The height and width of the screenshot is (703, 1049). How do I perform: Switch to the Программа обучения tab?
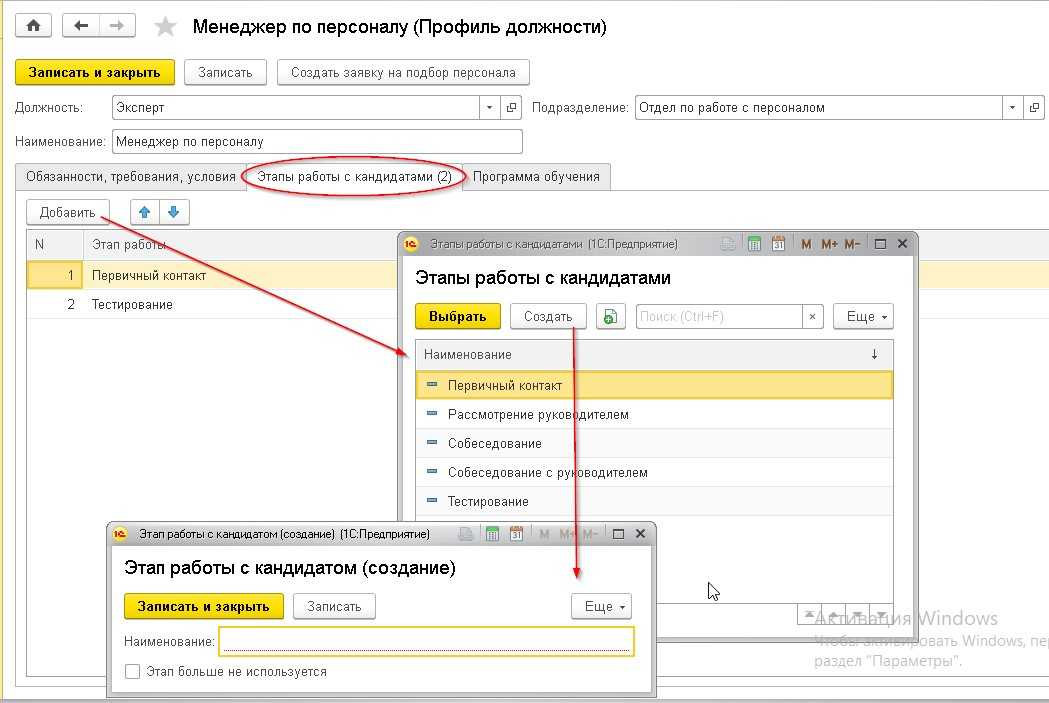[x=536, y=177]
